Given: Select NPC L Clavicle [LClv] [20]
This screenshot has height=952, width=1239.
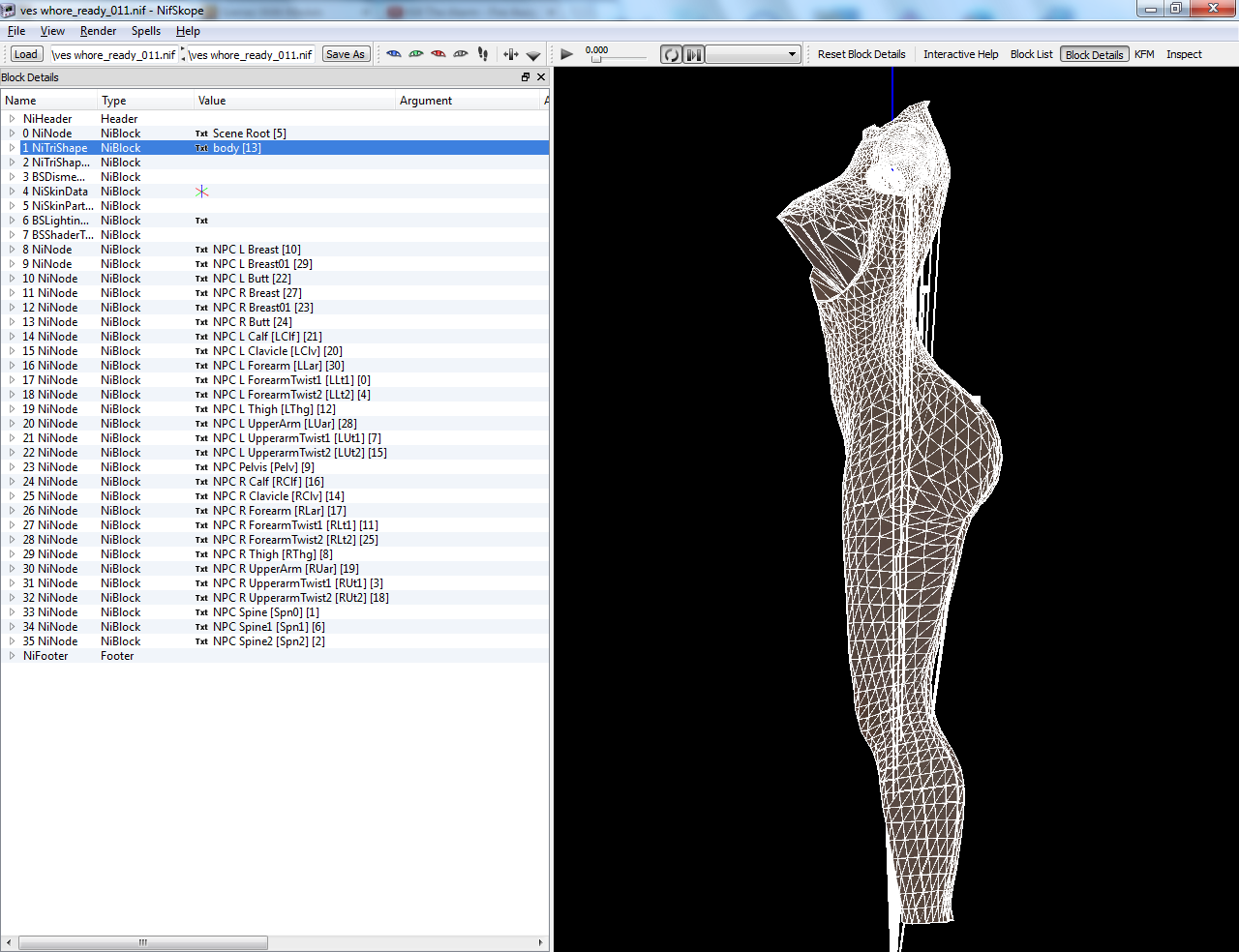Looking at the screenshot, I should point(278,351).
